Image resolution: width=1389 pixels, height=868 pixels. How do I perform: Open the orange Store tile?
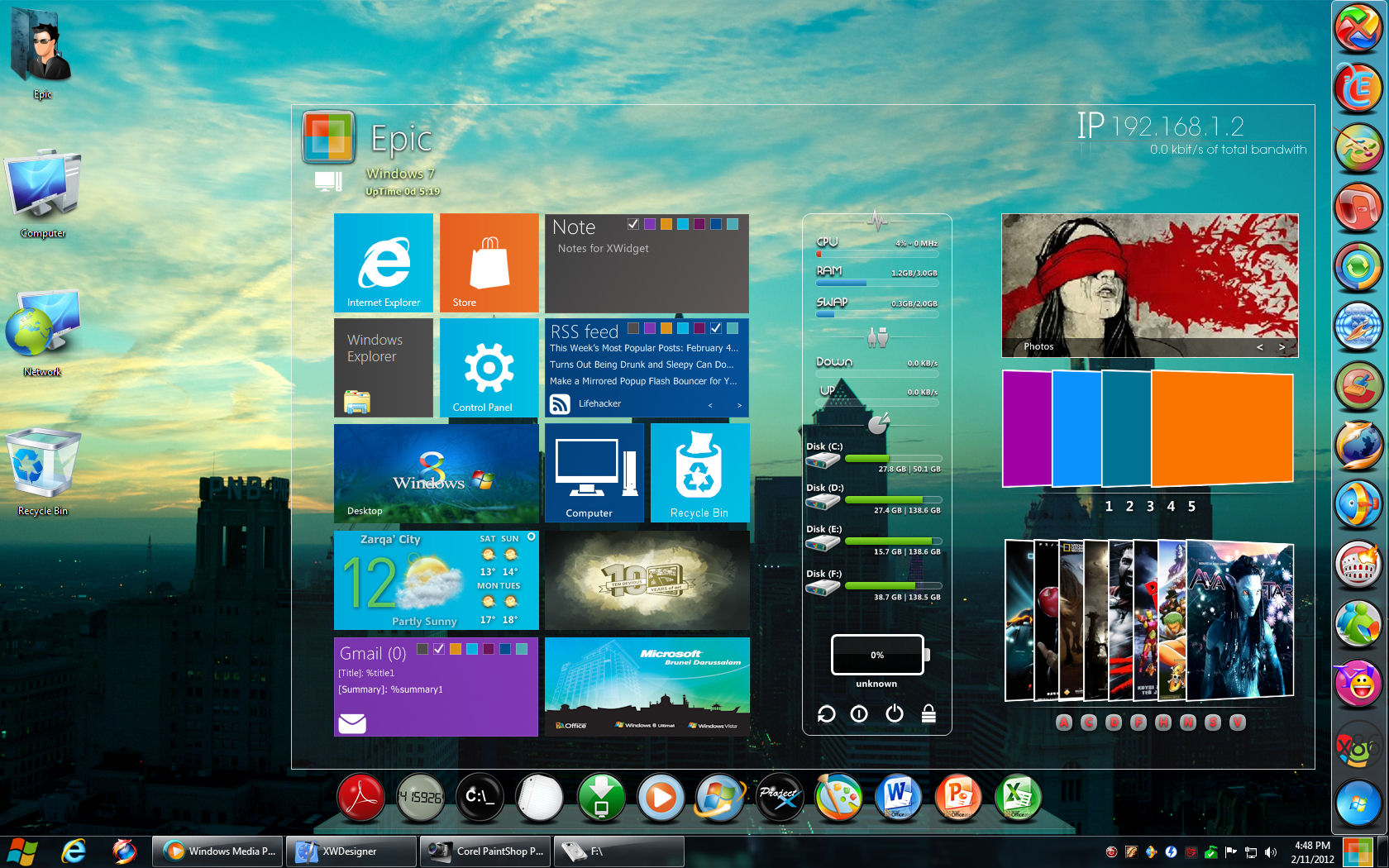pos(489,263)
